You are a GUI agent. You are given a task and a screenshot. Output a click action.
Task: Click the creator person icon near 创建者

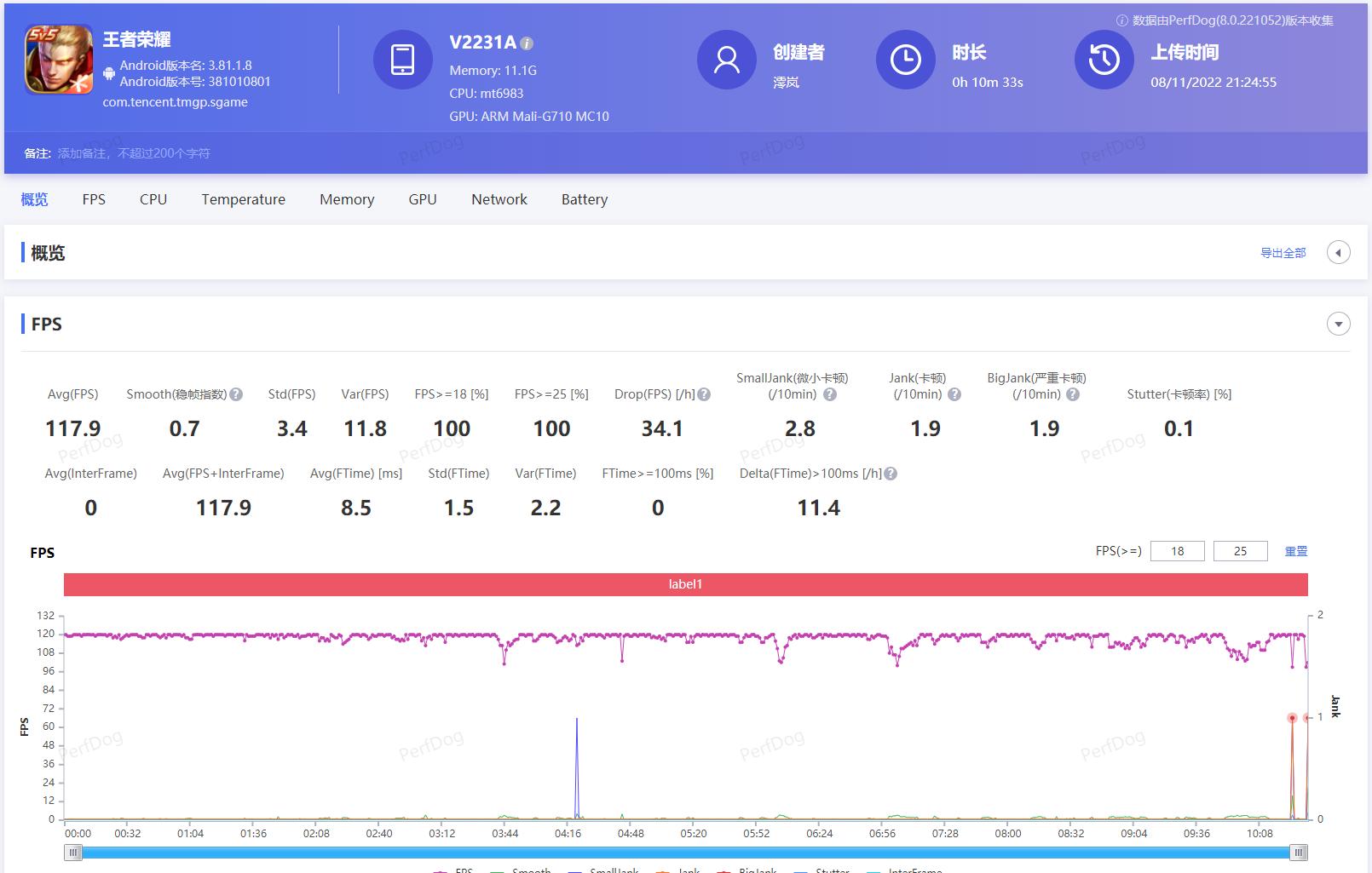click(x=726, y=60)
